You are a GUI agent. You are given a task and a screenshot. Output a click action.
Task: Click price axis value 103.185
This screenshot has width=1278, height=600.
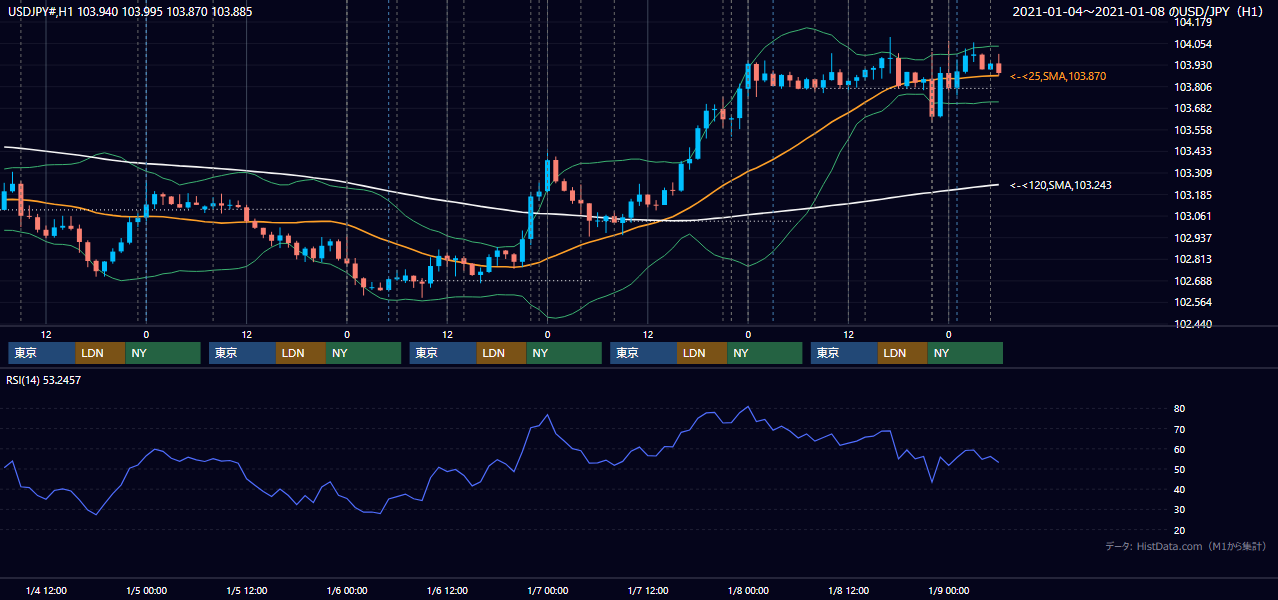(x=1193, y=195)
